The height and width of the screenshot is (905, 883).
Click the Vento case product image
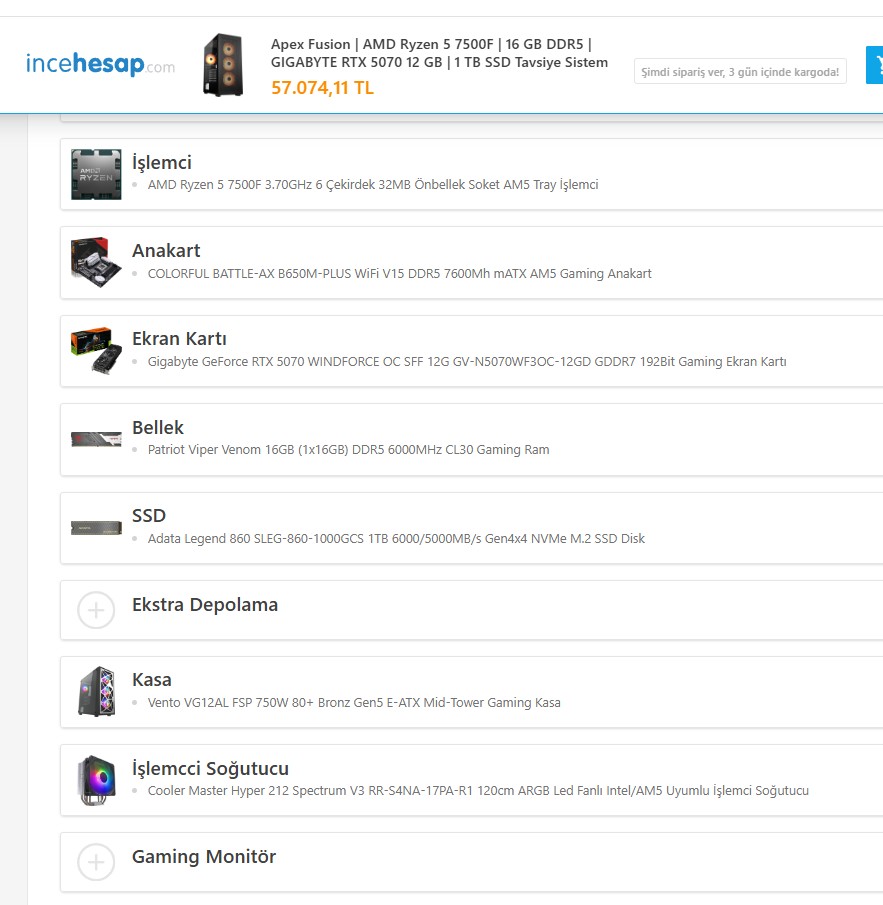96,691
